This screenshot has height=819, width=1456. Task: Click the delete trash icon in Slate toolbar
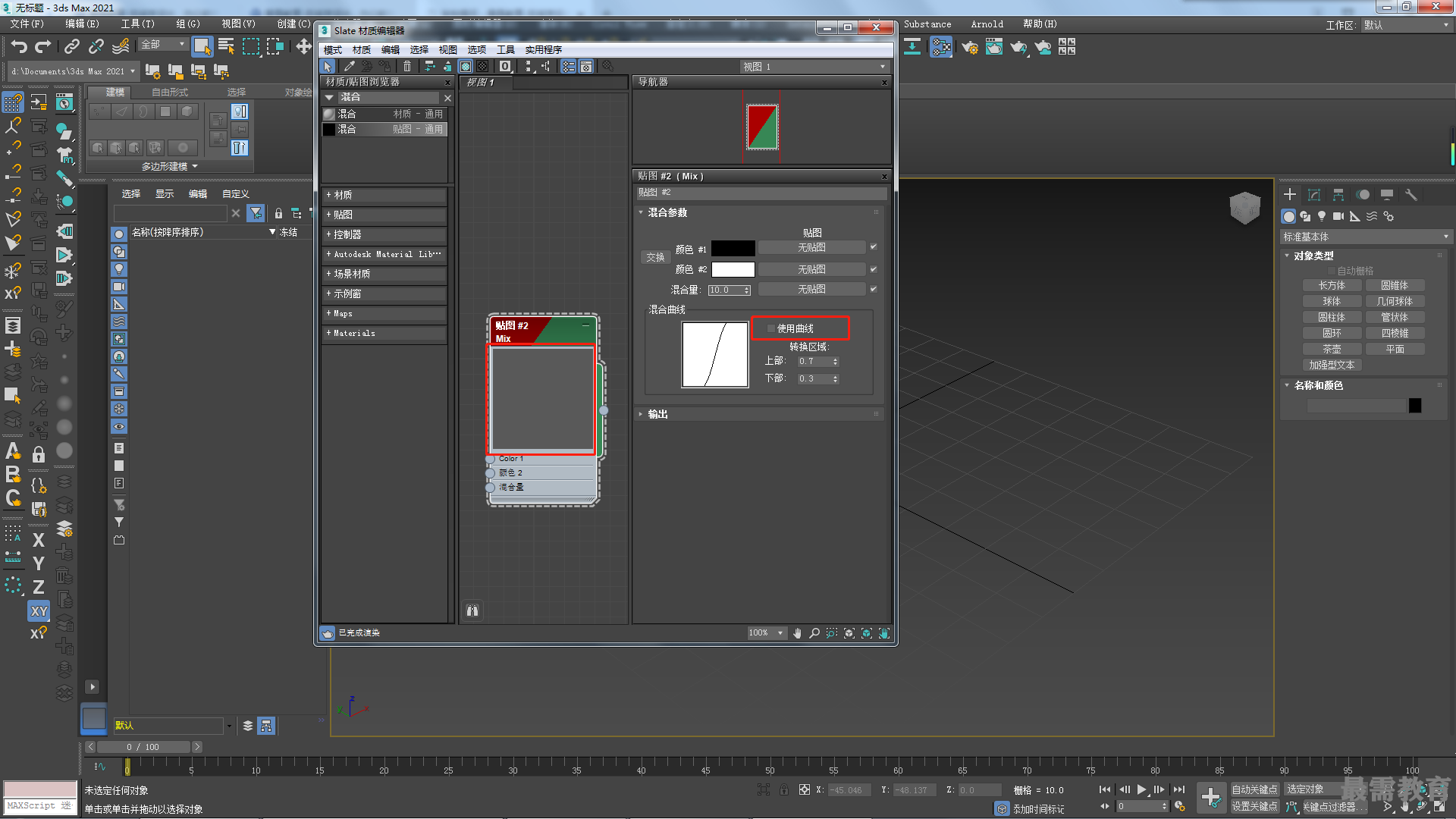tap(407, 67)
